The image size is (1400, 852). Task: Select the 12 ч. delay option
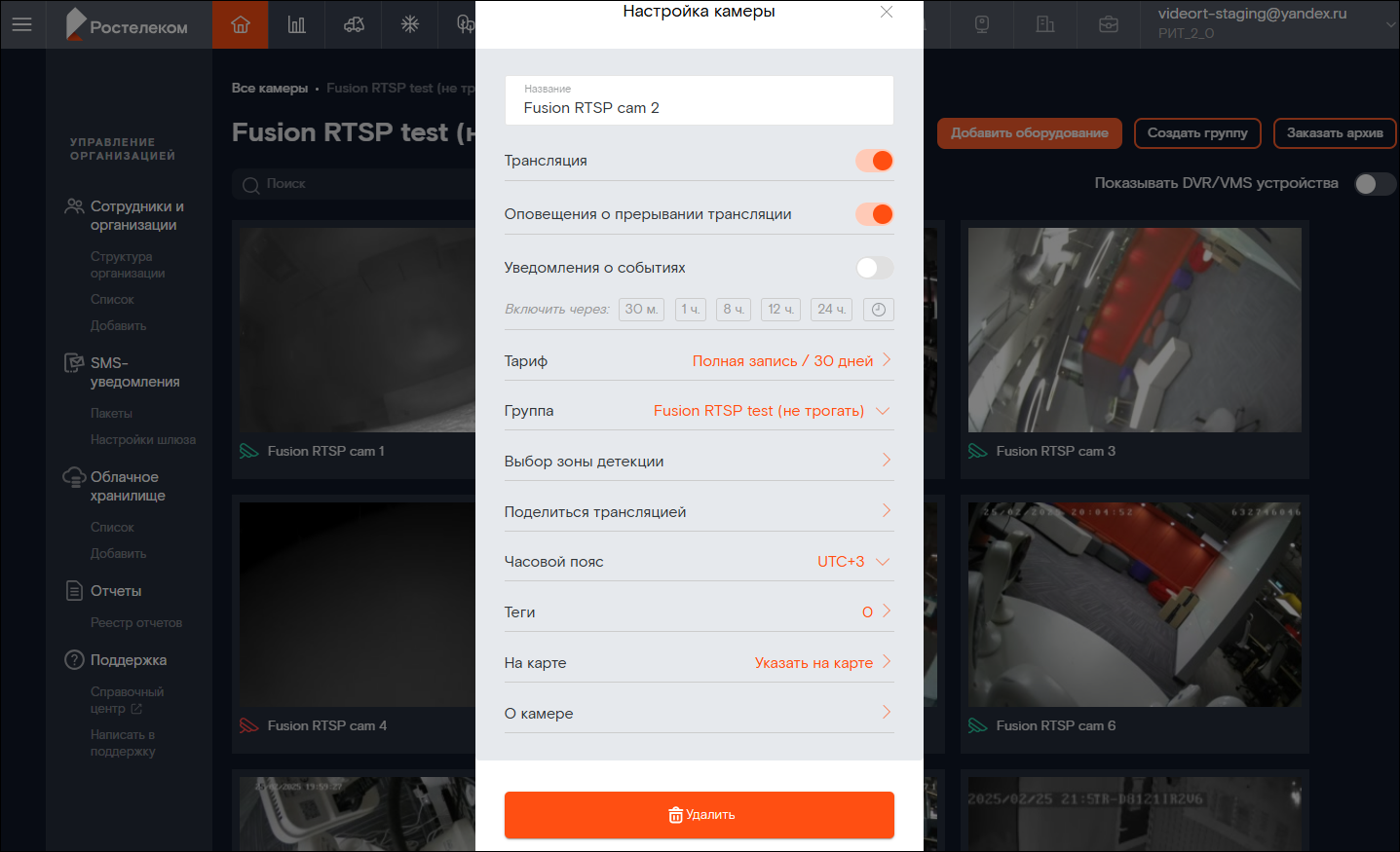tap(781, 310)
